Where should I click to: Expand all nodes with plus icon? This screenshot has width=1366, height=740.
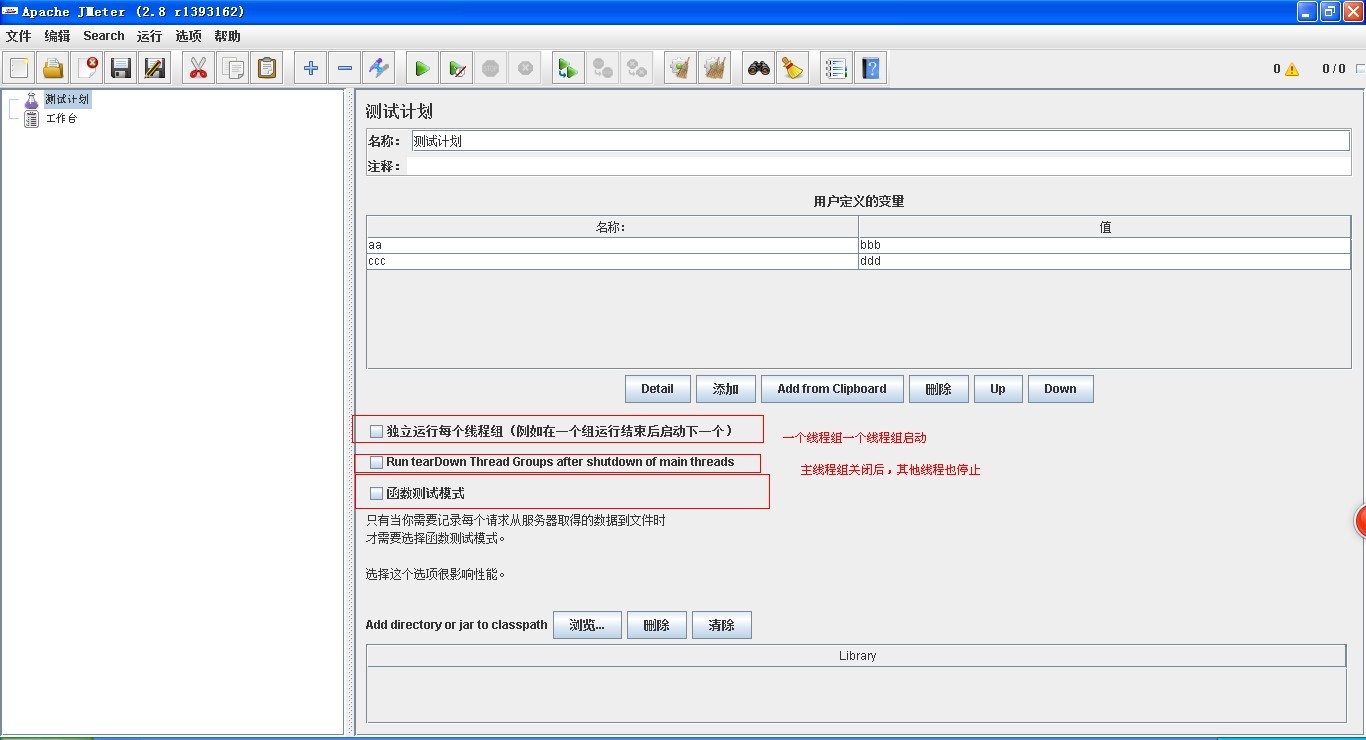point(311,68)
